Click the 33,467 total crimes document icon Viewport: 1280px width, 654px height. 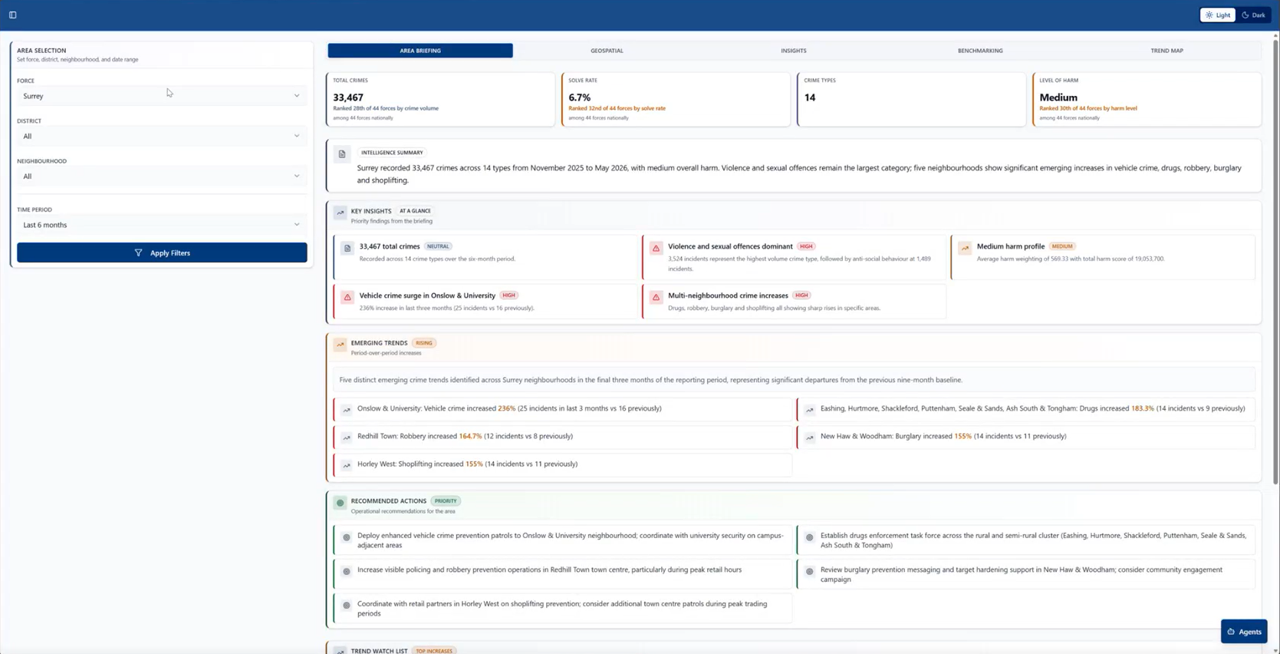[347, 247]
